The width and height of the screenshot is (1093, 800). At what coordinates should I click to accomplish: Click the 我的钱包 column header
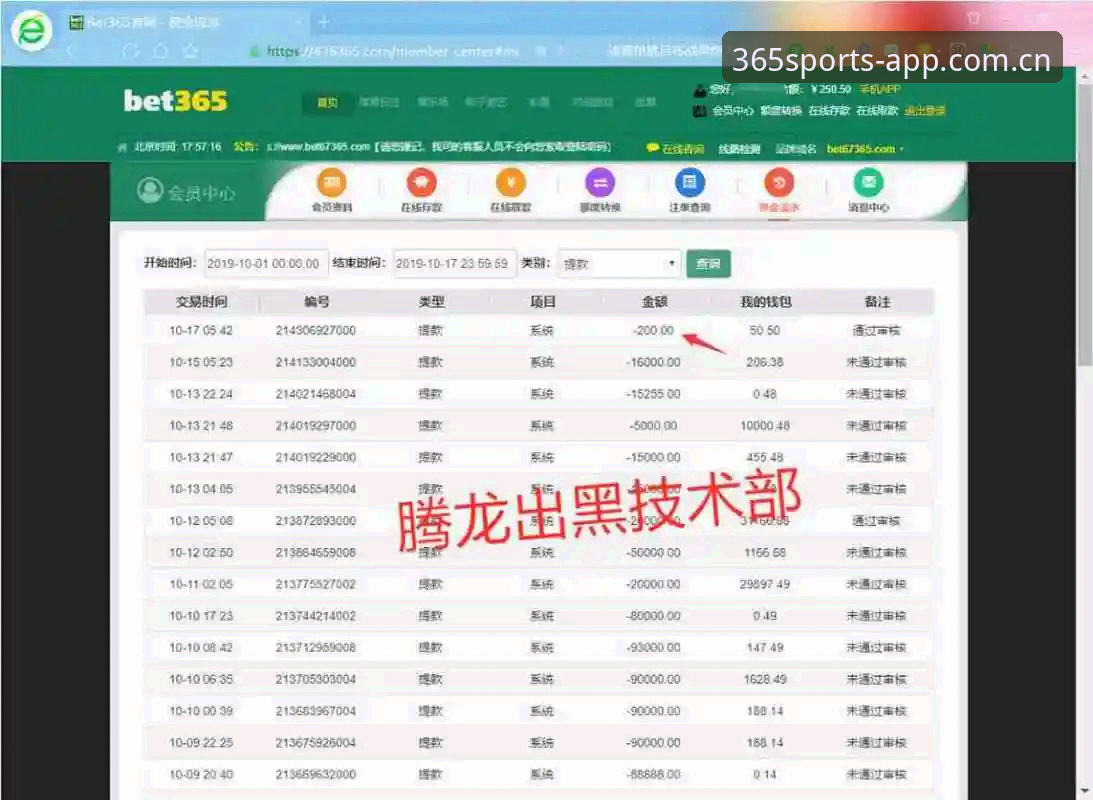pyautogui.click(x=765, y=302)
